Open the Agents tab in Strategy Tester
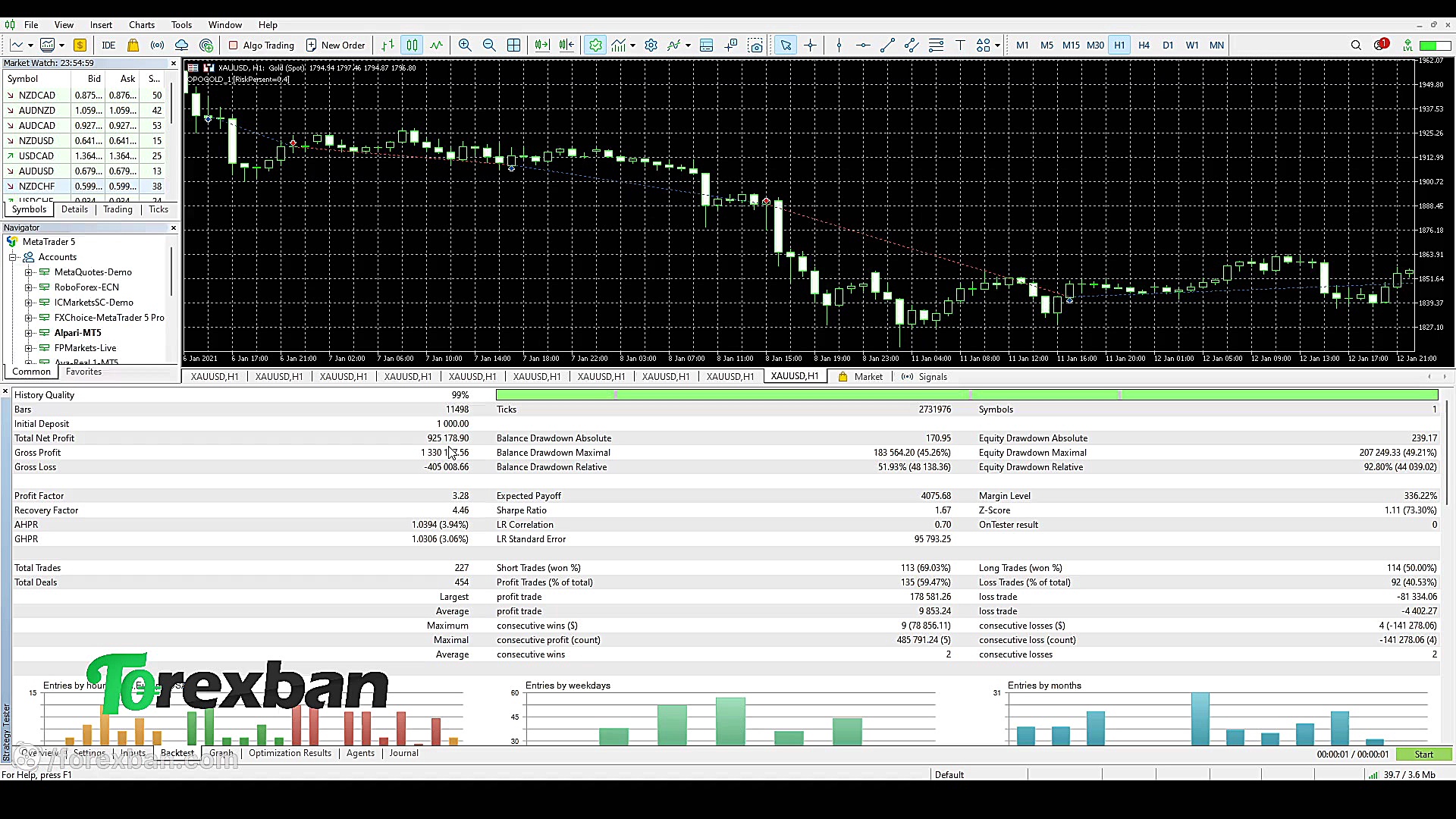 [x=360, y=753]
